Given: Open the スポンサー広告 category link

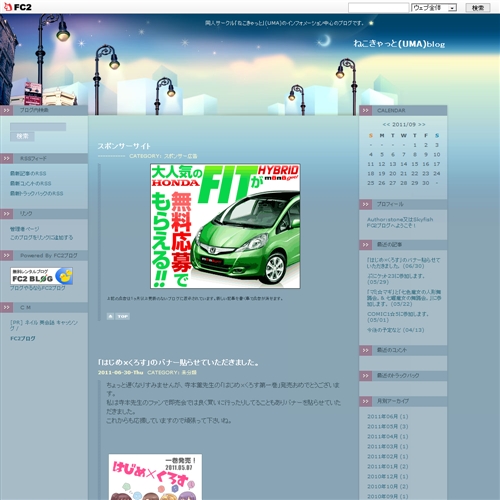Looking at the screenshot, I should click(180, 156).
